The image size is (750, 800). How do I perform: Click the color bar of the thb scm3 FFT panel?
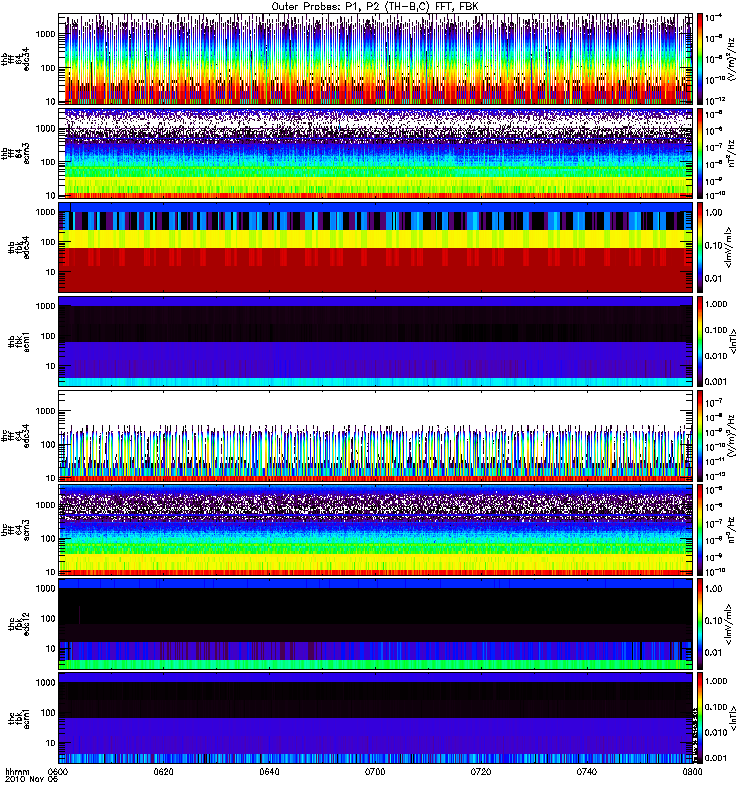pos(699,153)
